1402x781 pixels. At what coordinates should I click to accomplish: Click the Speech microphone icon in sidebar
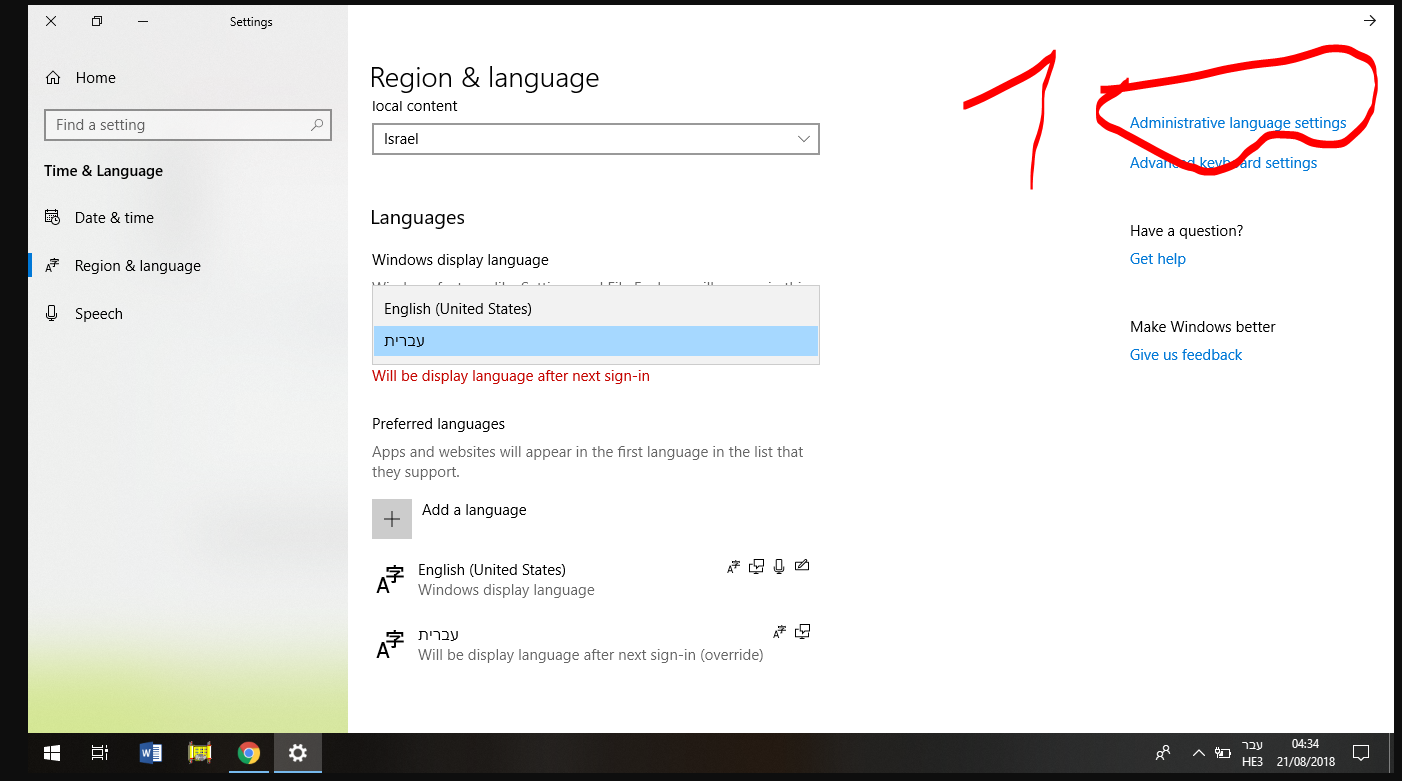53,314
